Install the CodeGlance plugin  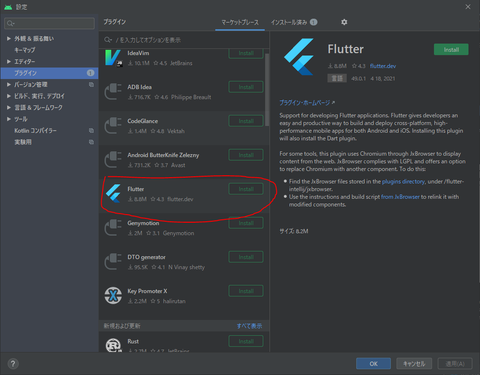pyautogui.click(x=246, y=121)
